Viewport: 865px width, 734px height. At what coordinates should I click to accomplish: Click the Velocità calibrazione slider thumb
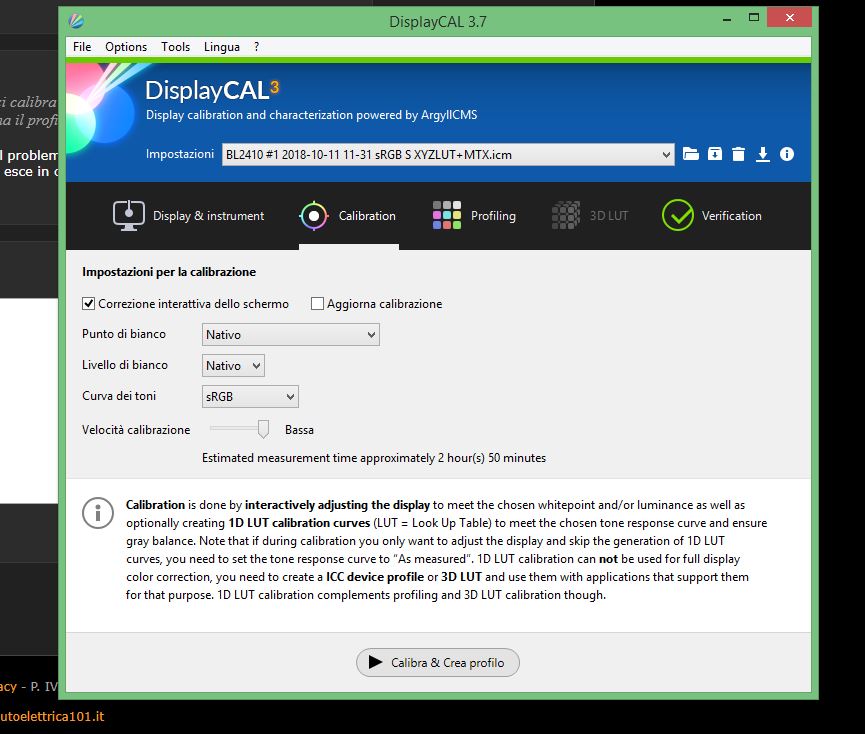263,429
